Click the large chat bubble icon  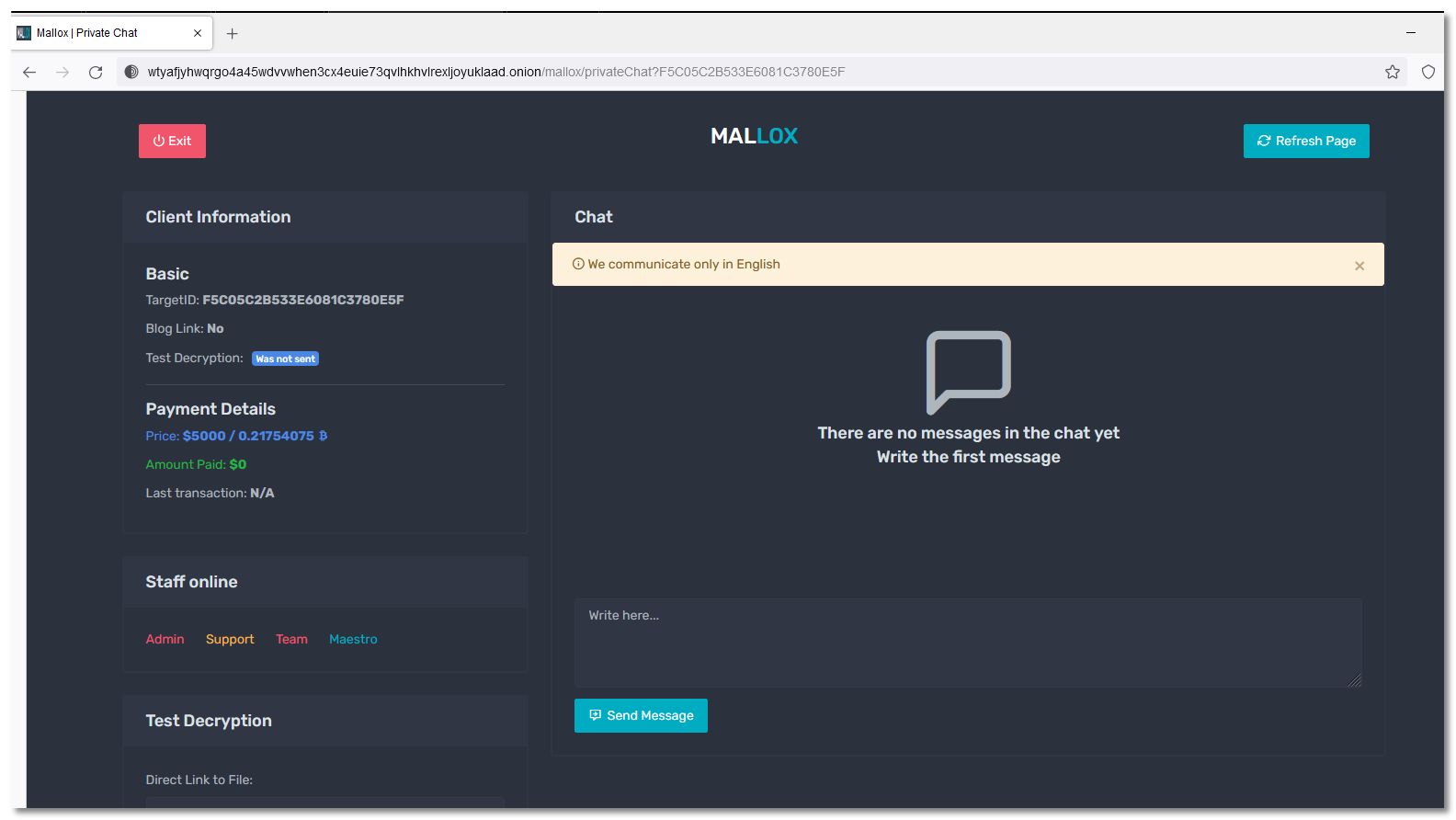click(968, 371)
